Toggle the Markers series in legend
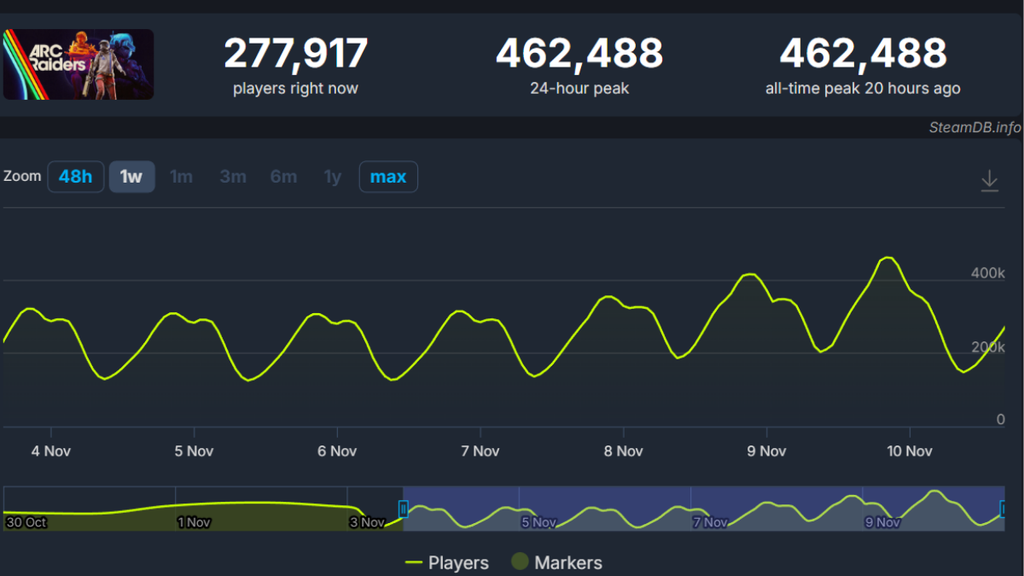 (557, 563)
